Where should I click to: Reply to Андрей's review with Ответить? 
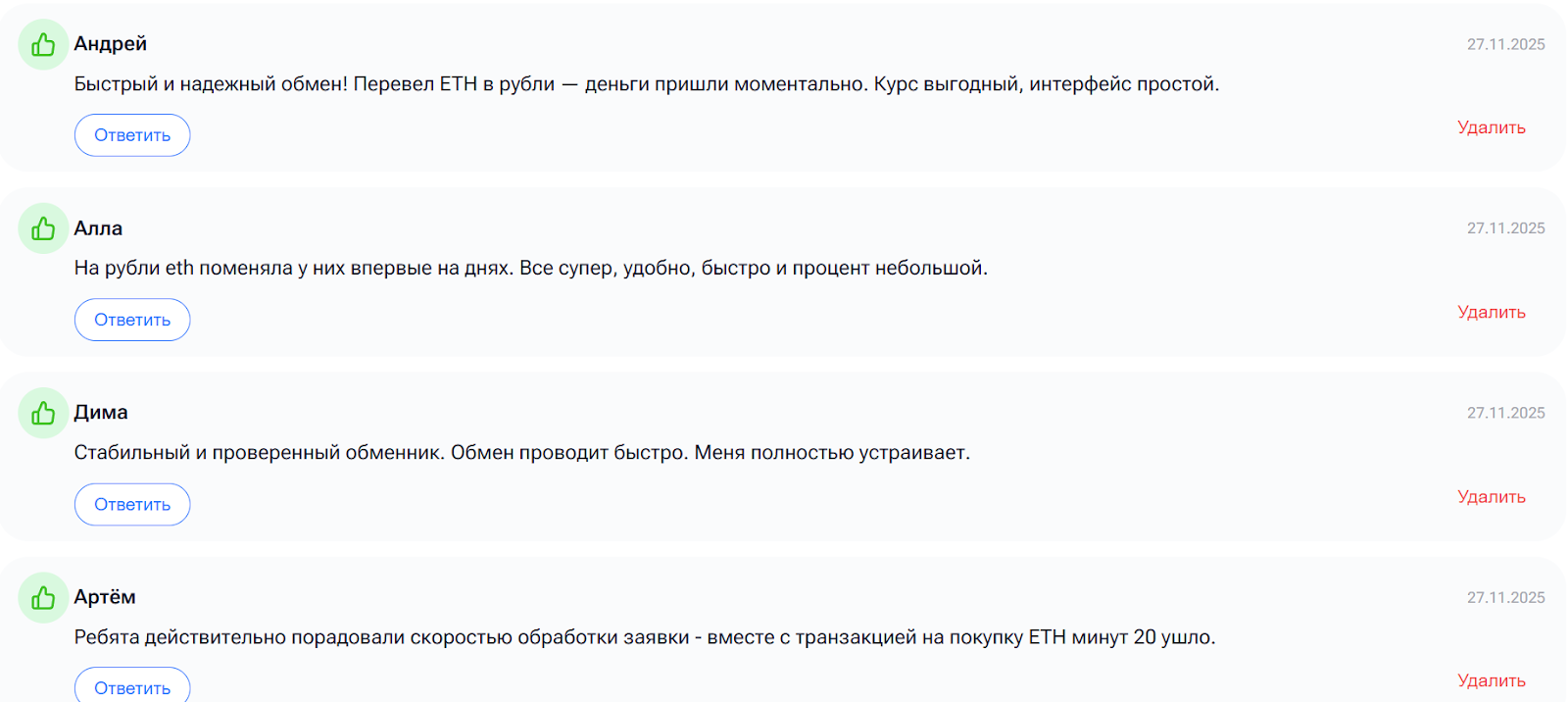click(132, 135)
